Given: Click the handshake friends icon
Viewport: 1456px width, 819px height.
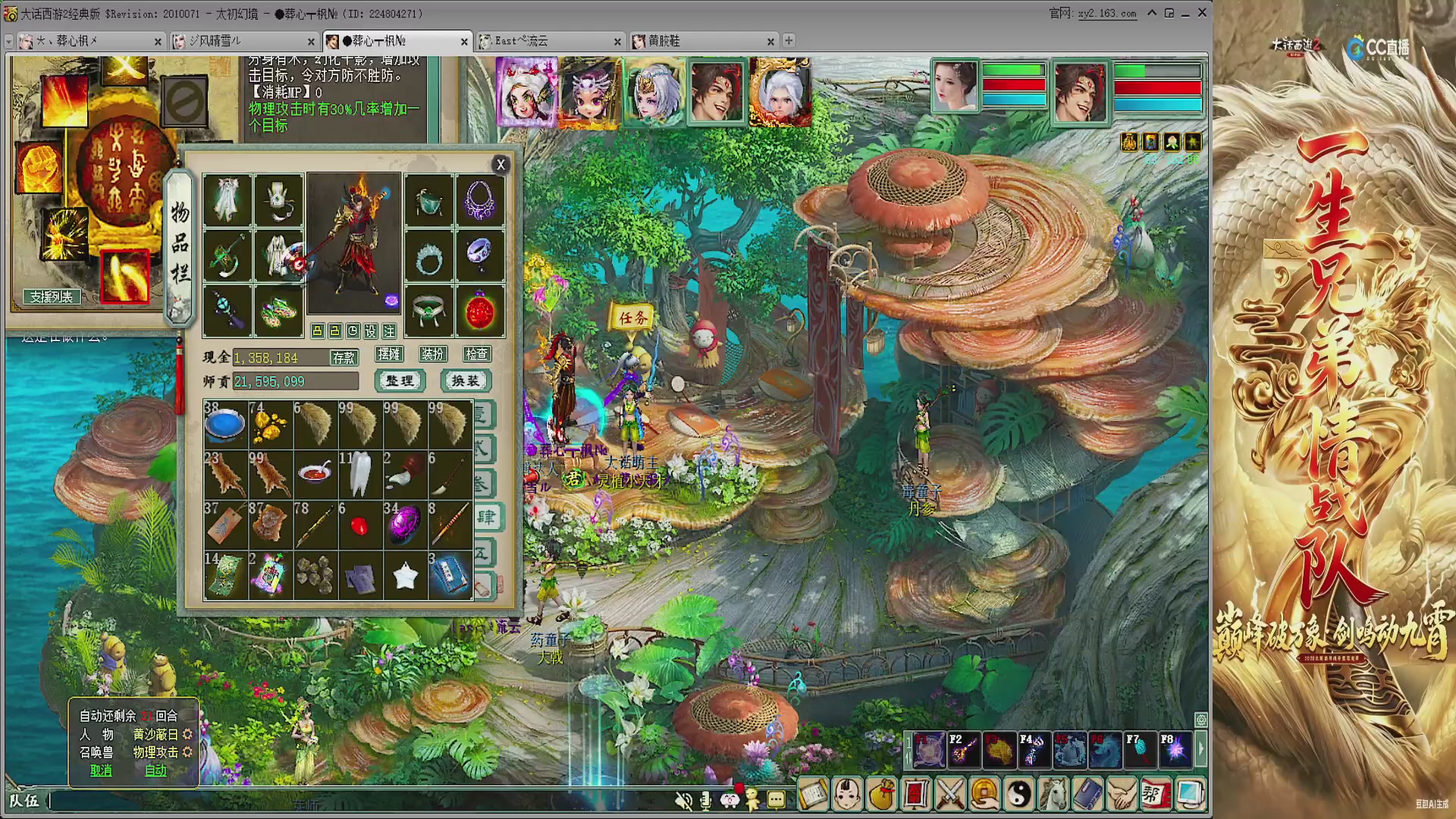Looking at the screenshot, I should [x=1122, y=795].
